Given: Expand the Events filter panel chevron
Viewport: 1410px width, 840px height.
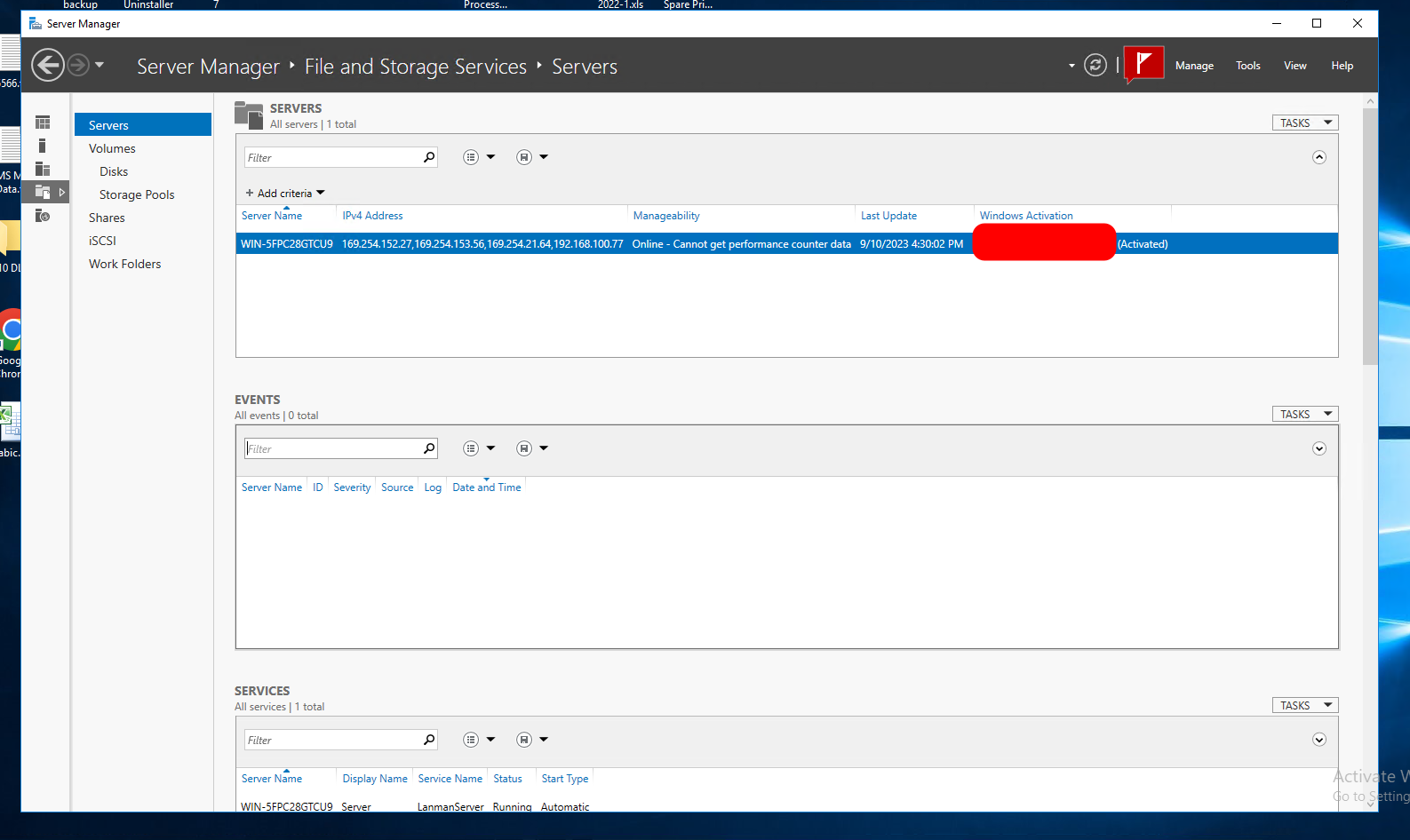Looking at the screenshot, I should pos(1319,448).
